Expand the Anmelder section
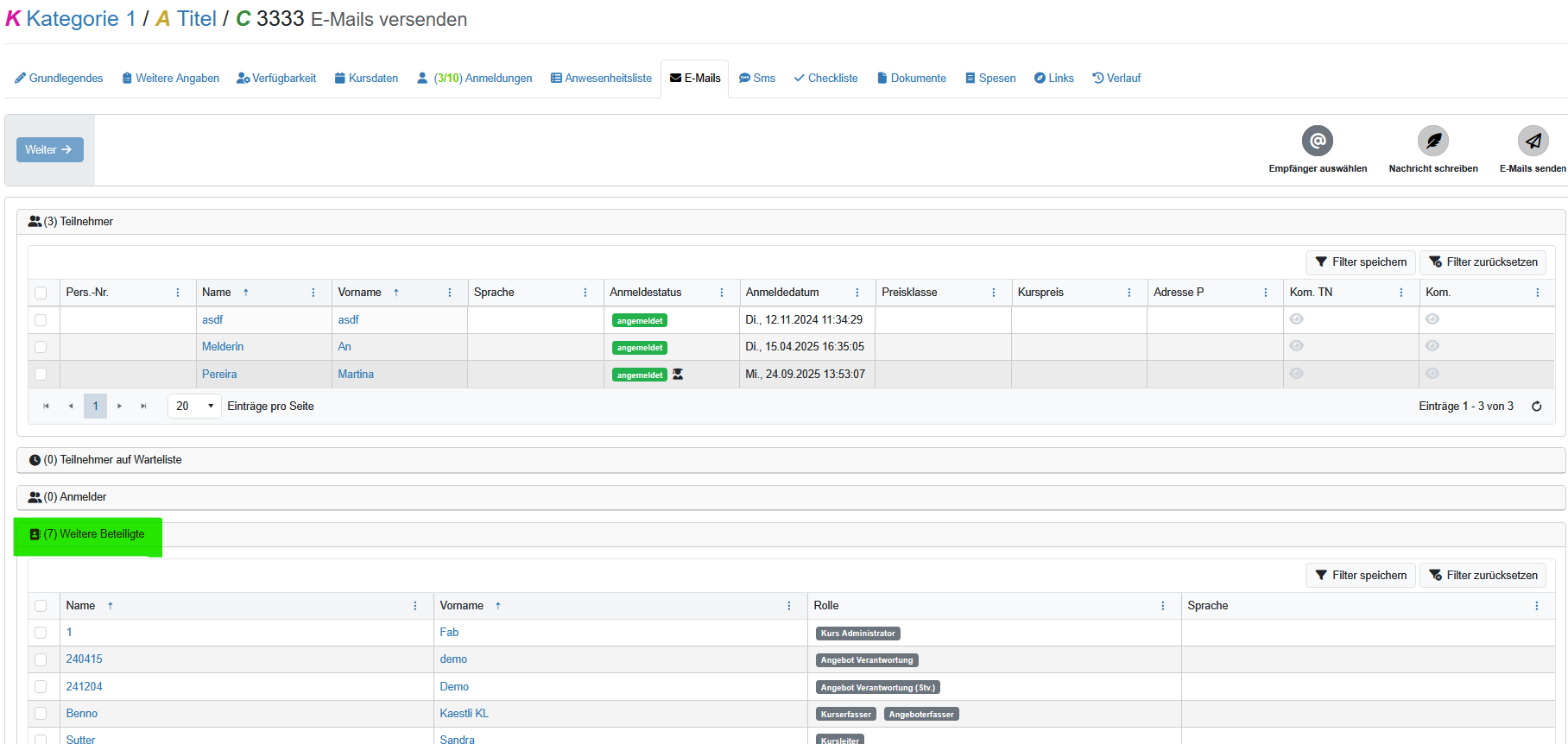Viewport: 1568px width, 744px height. [75, 497]
